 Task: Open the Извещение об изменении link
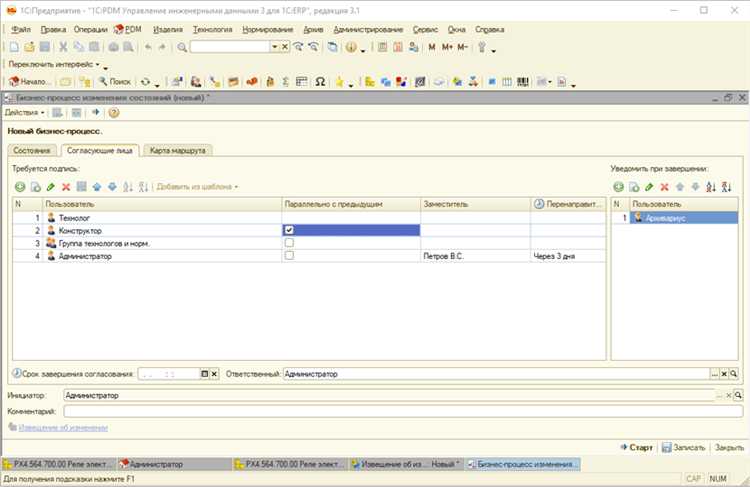tap(63, 427)
